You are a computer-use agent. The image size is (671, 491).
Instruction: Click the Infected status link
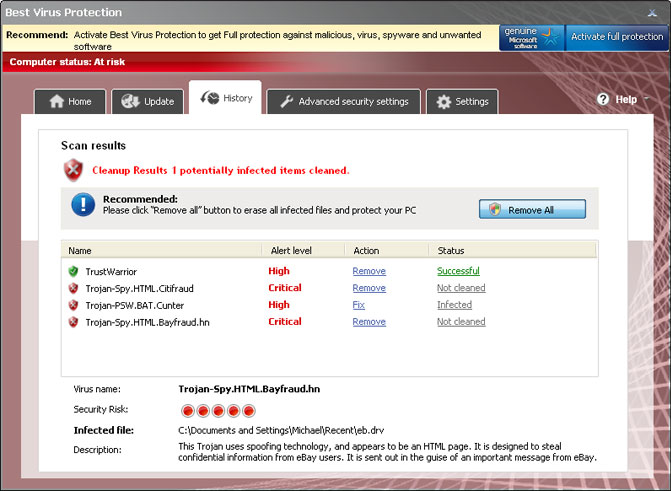tap(454, 305)
